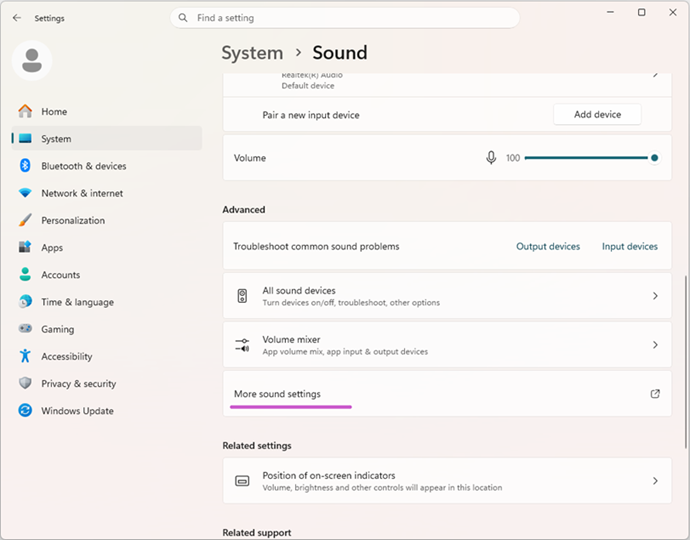Click the vertical scrollbar of Sound page
Viewport: 690px width, 540px height.
(686, 362)
